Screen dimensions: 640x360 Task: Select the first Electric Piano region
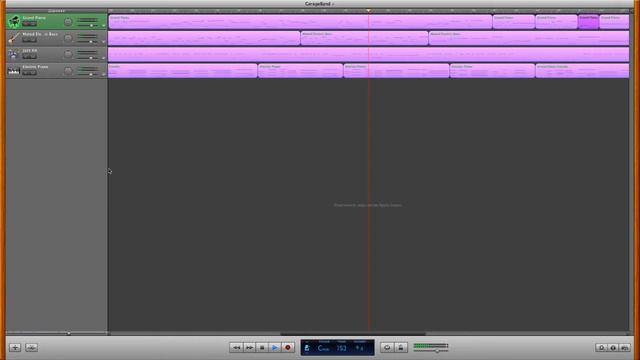coord(182,71)
